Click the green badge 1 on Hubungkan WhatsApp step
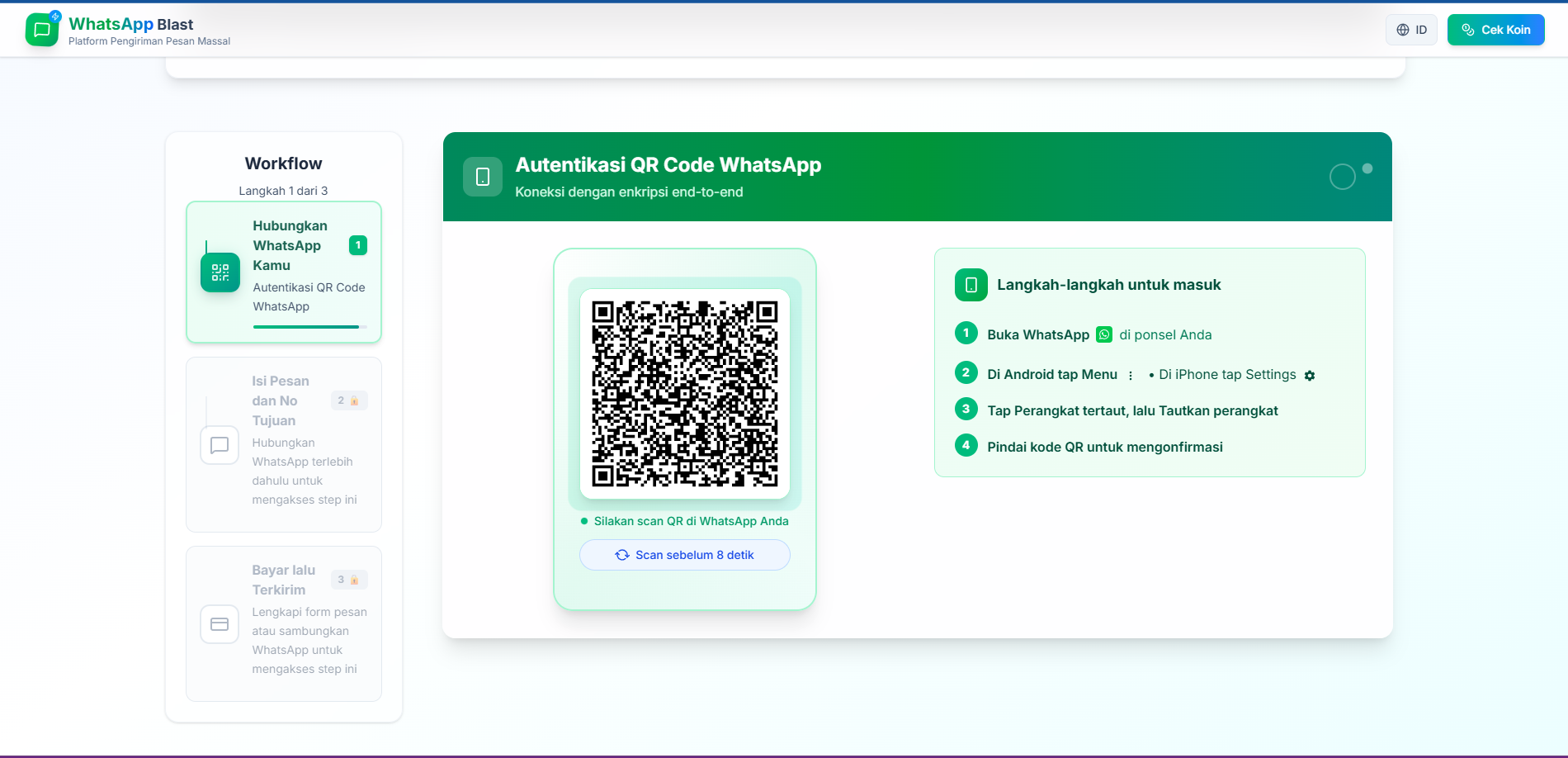Screen dimensions: 1568x758 click(x=358, y=245)
